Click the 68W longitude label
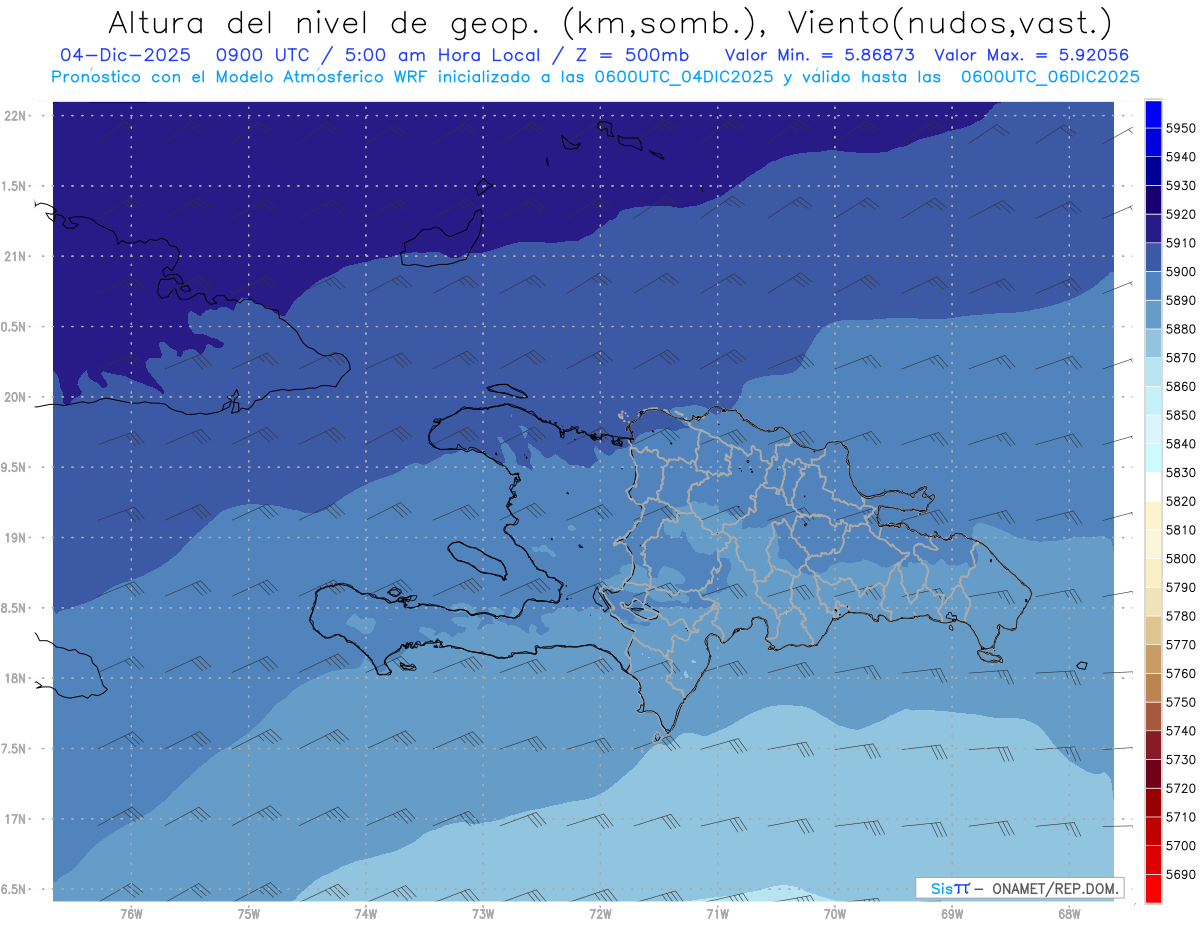 1069,913
